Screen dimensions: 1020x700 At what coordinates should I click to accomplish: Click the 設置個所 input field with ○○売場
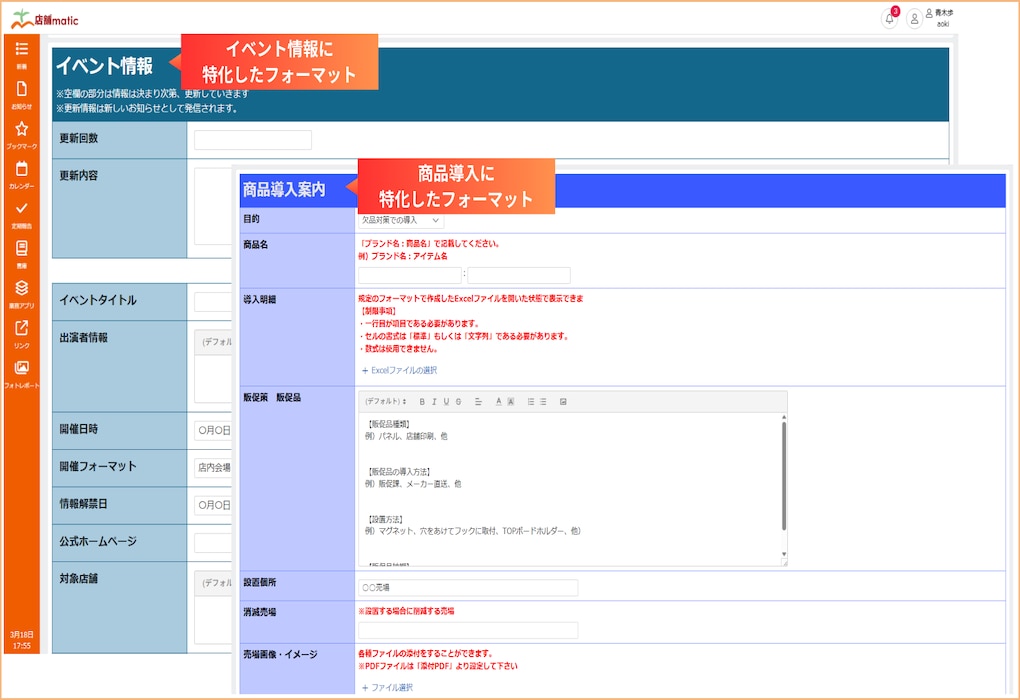467,588
